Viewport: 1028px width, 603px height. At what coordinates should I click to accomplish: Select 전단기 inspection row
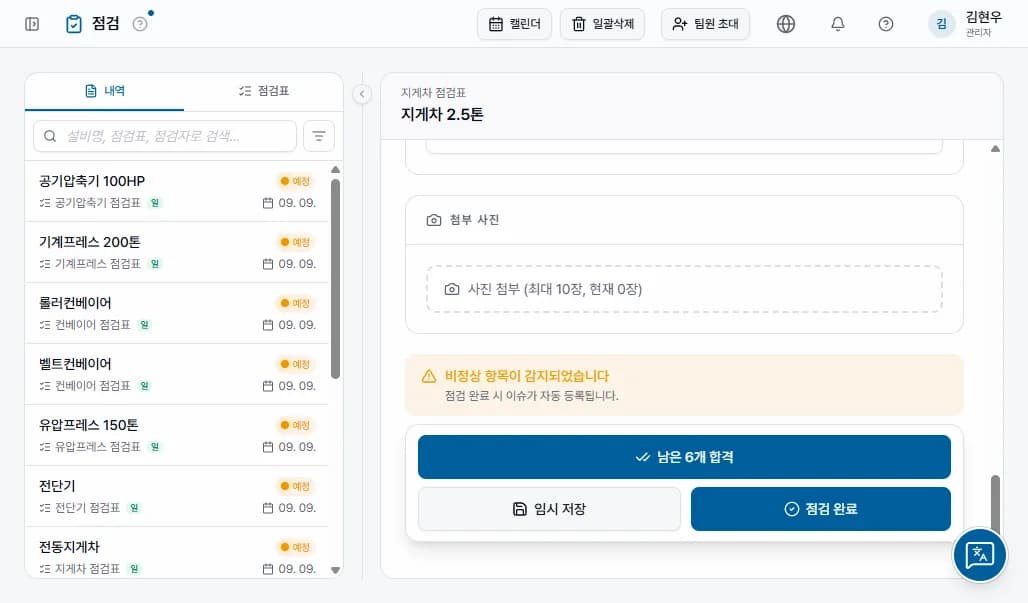point(177,496)
